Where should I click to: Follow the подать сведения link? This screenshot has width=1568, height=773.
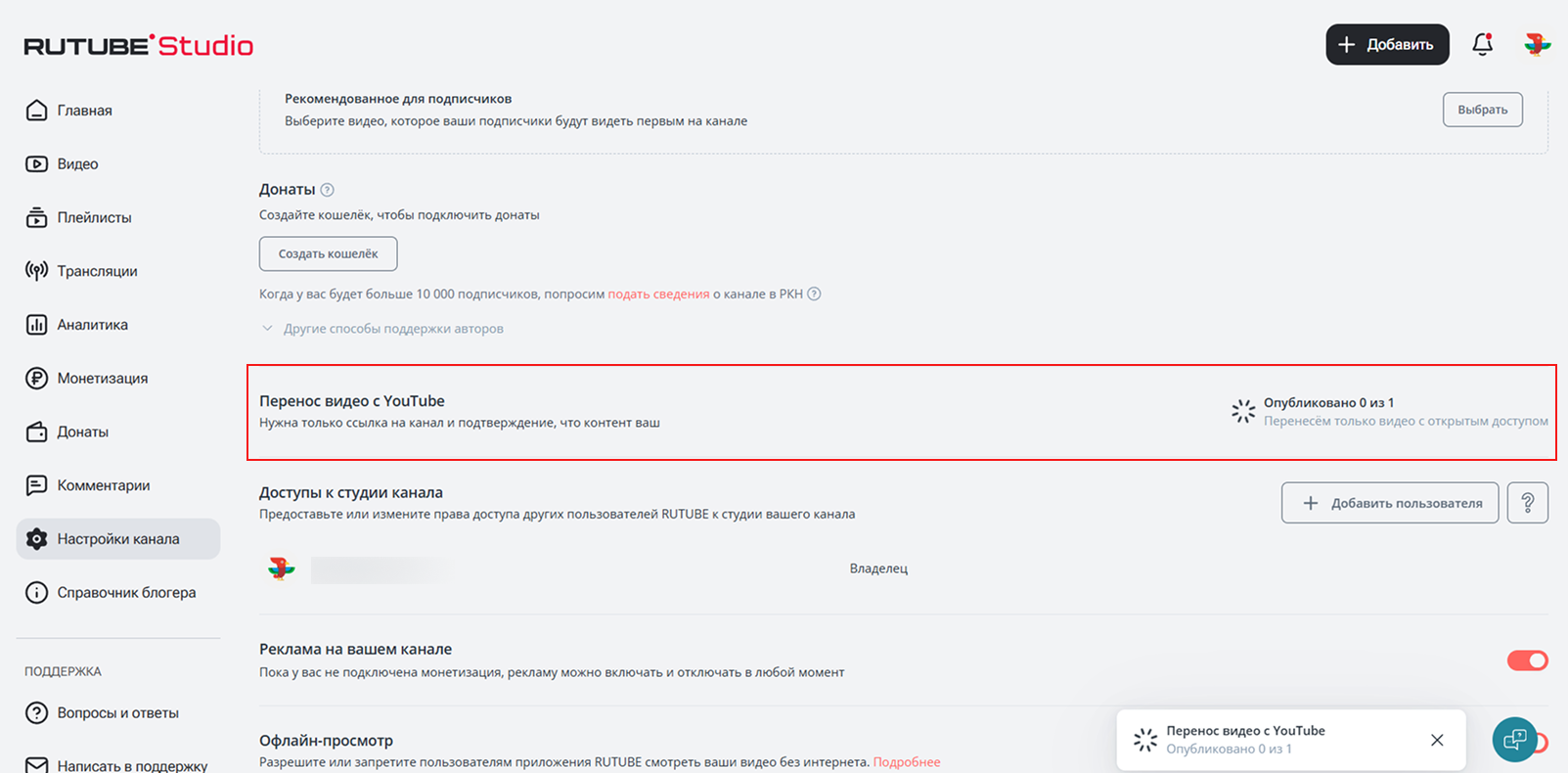pos(658,294)
